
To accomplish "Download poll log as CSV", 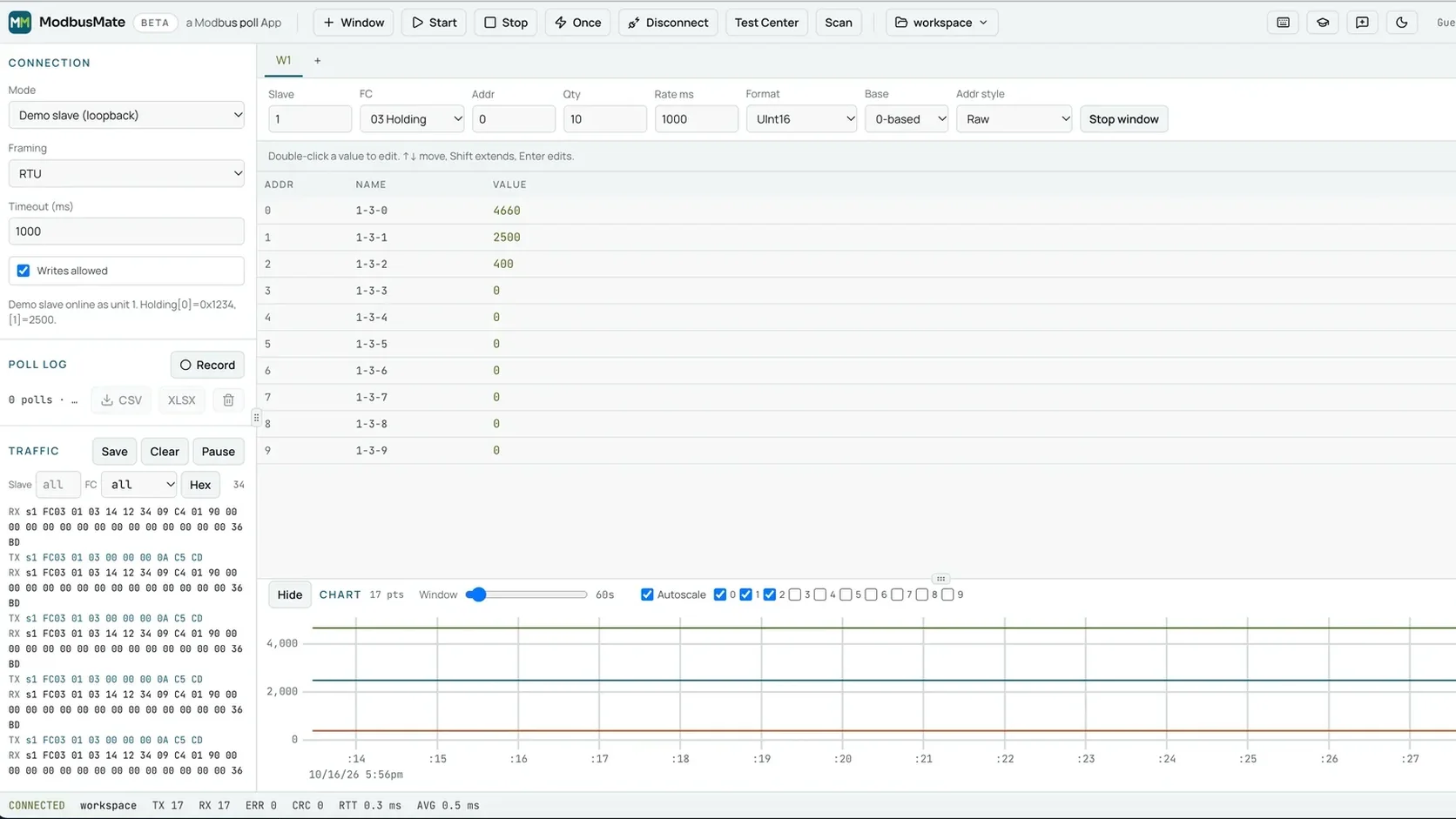I will 121,400.
